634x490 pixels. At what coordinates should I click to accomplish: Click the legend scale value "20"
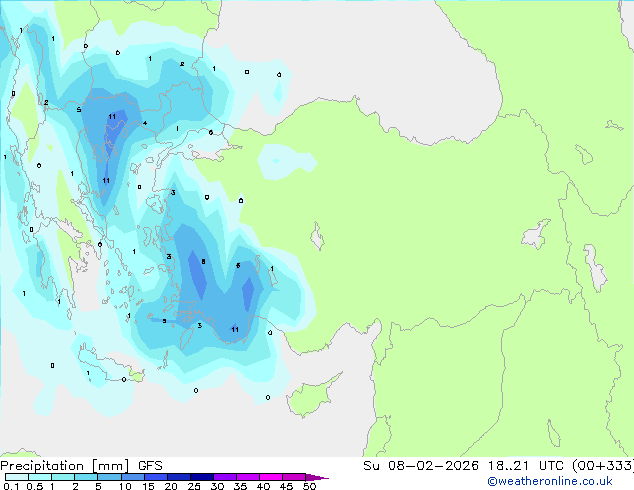(x=171, y=486)
